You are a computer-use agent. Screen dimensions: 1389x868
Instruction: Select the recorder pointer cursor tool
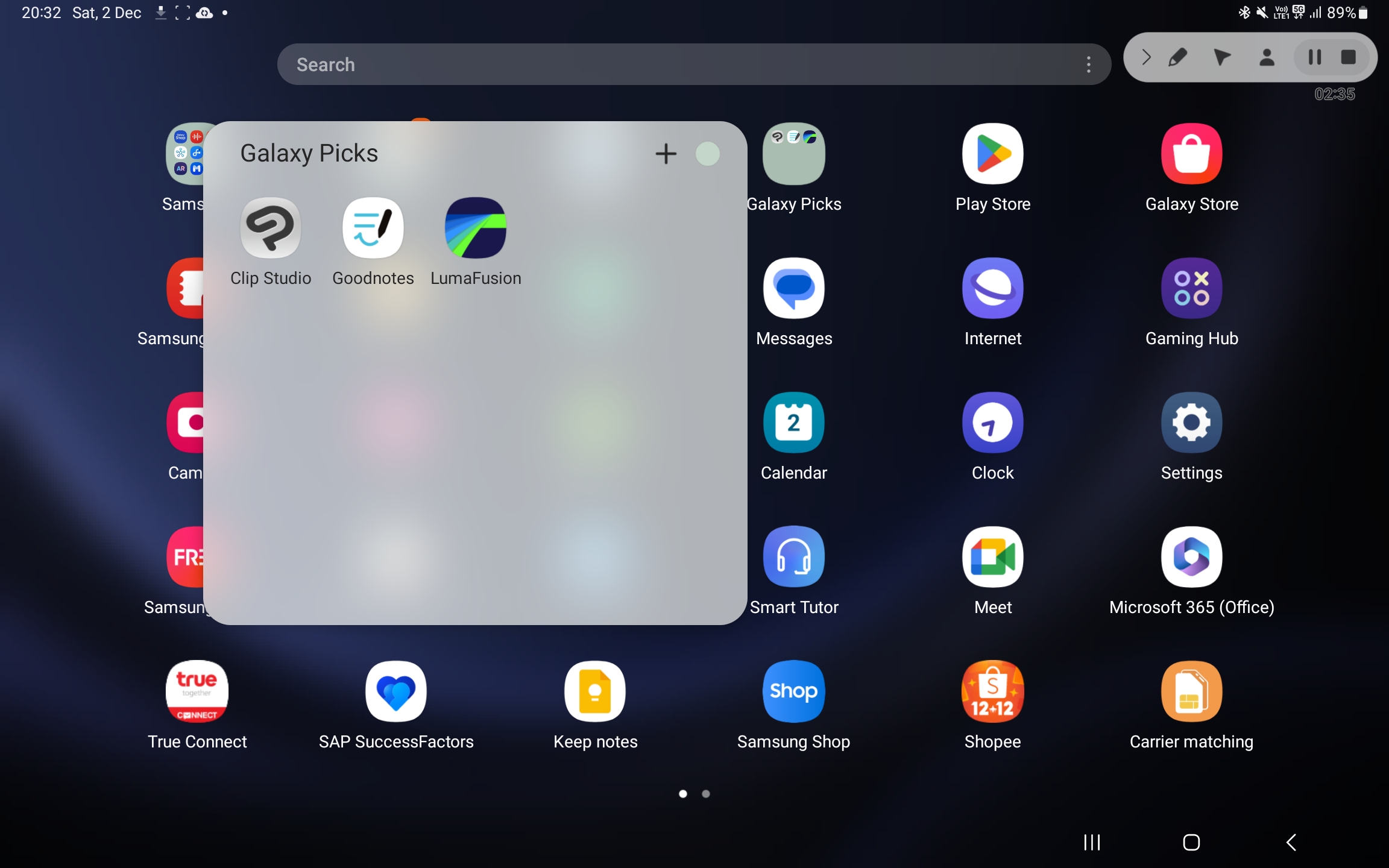[1222, 57]
